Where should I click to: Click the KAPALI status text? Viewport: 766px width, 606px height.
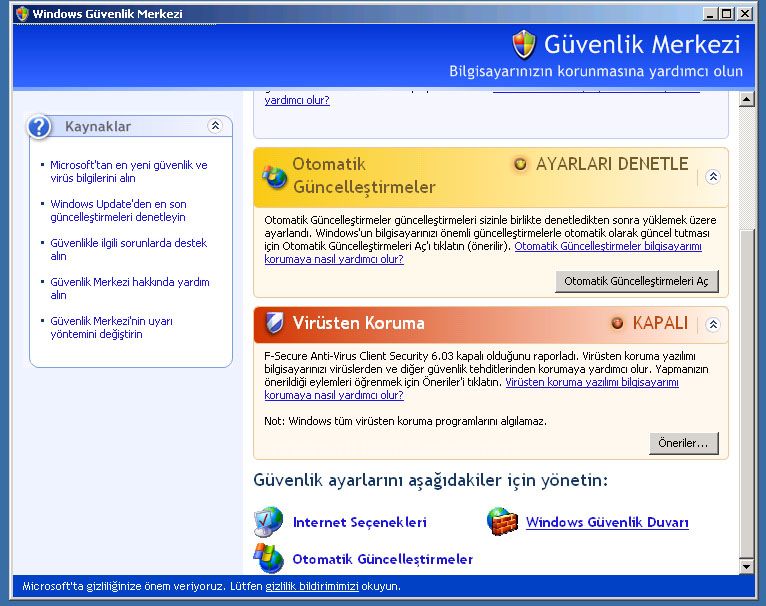(x=660, y=323)
